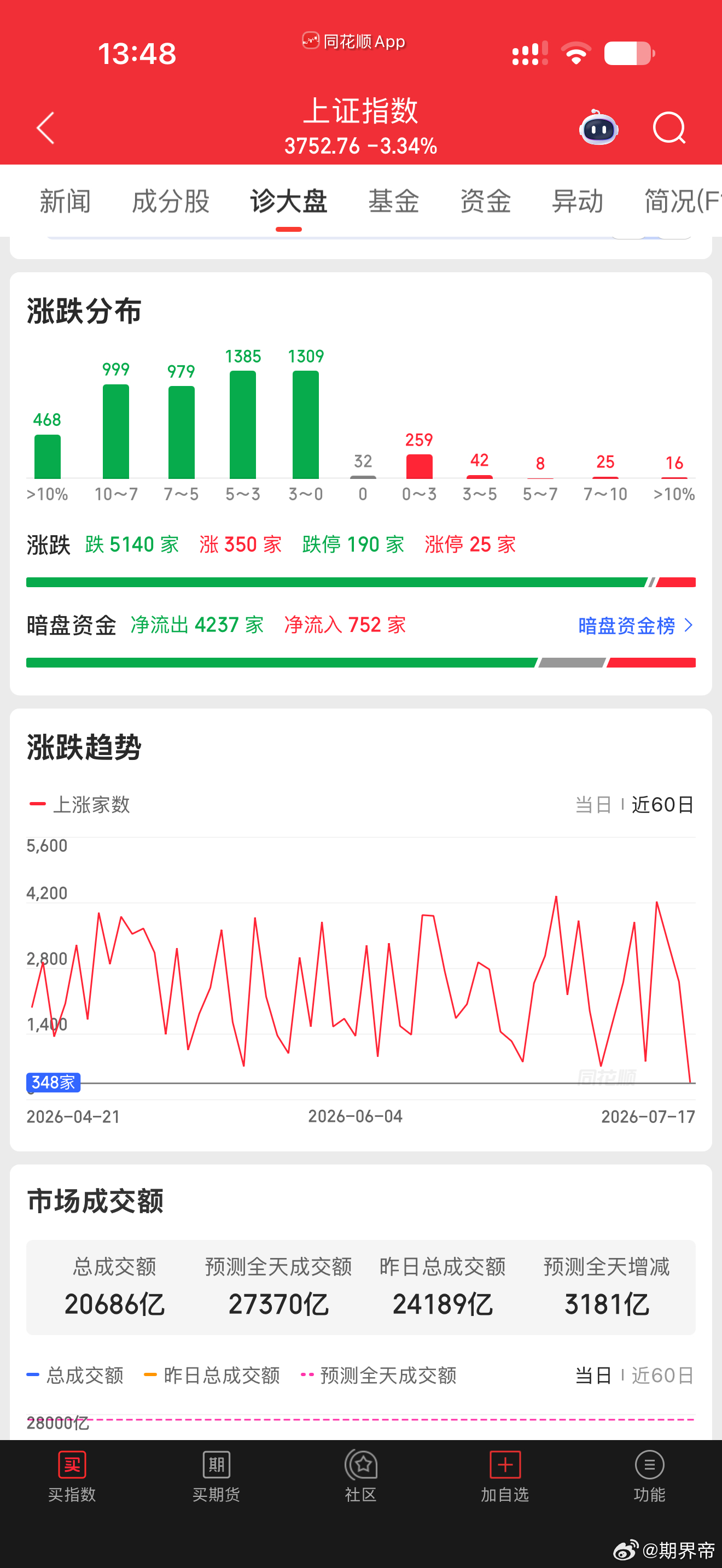
Task: Tap the 同花顺 App status bar link
Action: tap(354, 42)
